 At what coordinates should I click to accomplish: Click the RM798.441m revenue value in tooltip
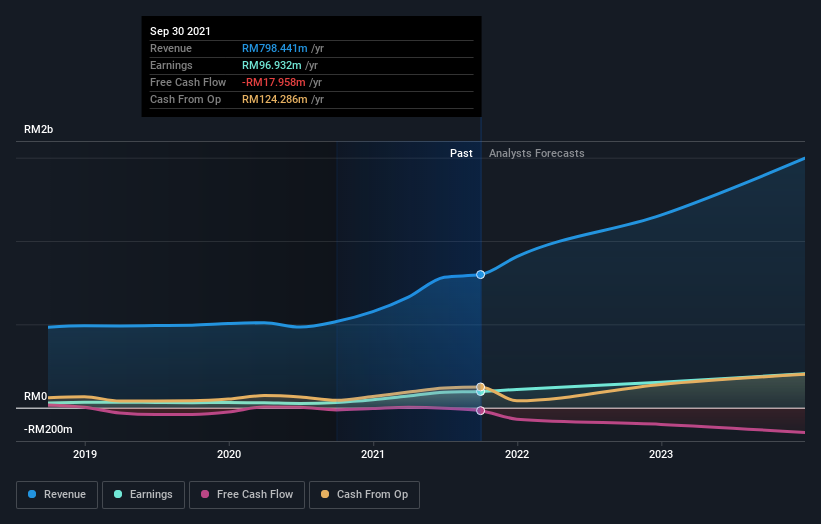[x=274, y=48]
